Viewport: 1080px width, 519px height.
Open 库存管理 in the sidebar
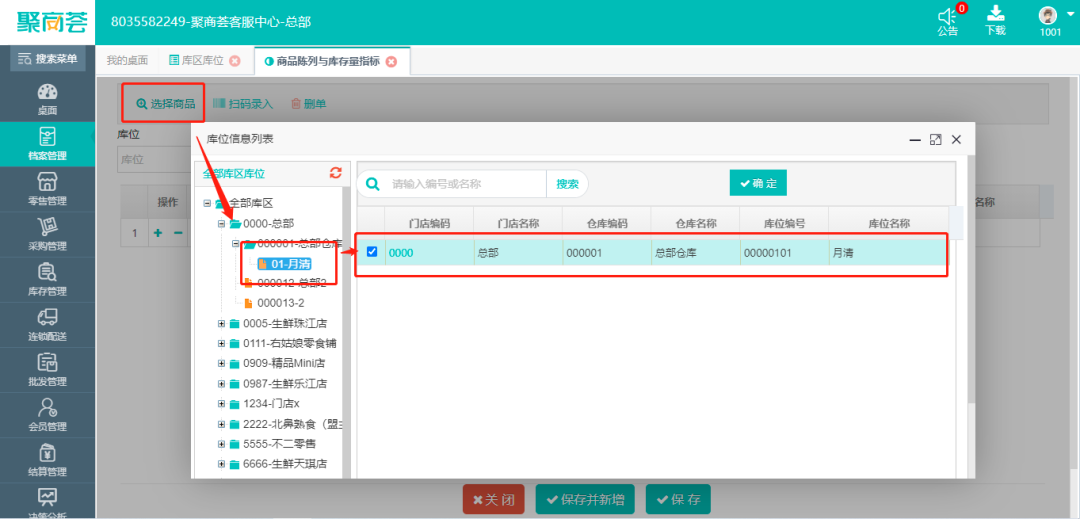point(47,279)
